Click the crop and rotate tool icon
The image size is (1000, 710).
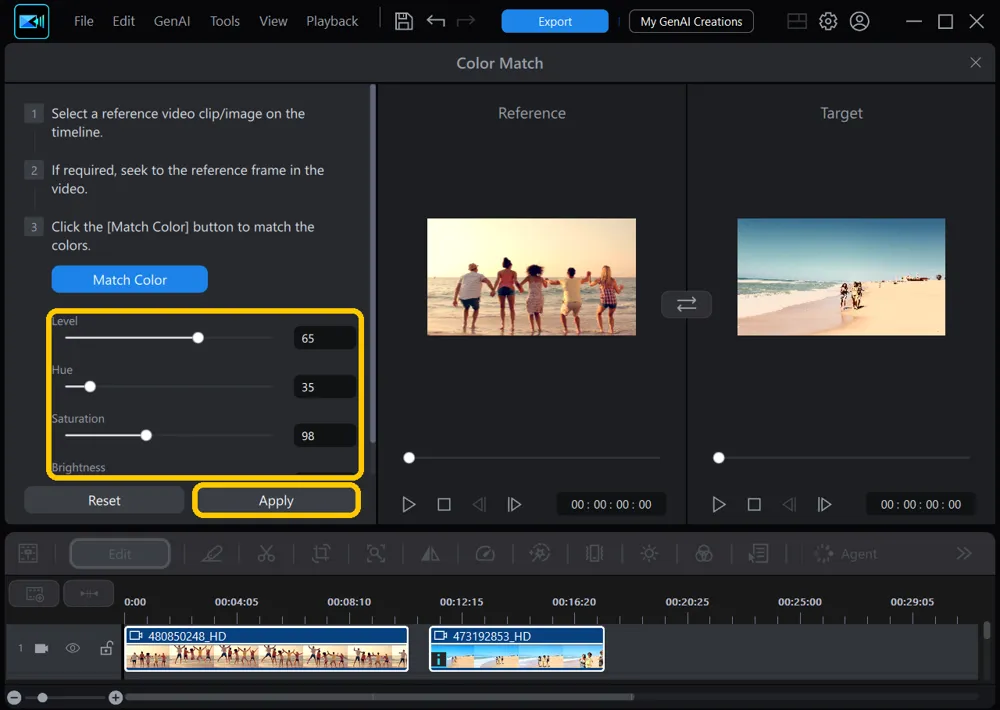coord(321,553)
